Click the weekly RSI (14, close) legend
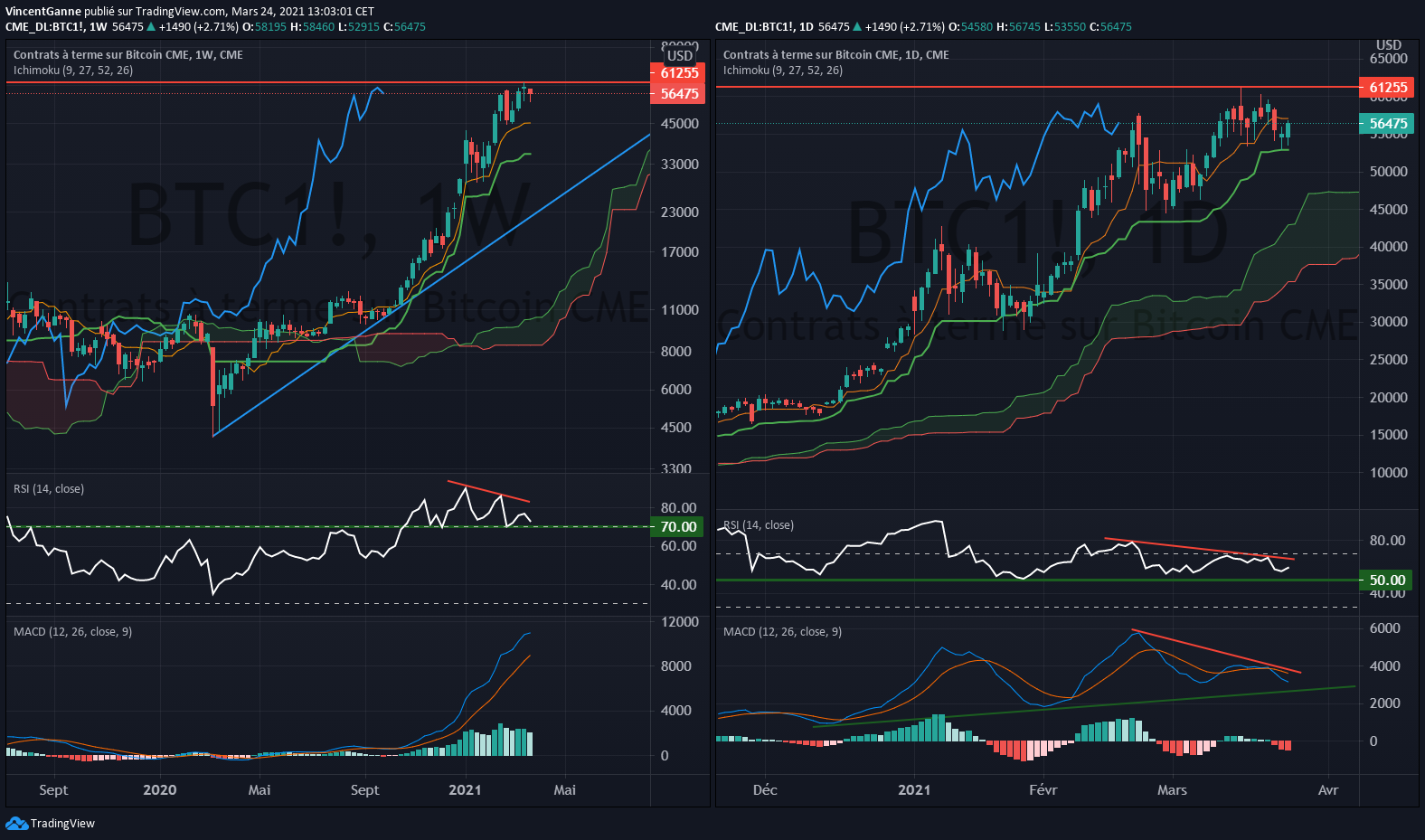Viewport: 1425px width, 840px height. pyautogui.click(x=49, y=489)
